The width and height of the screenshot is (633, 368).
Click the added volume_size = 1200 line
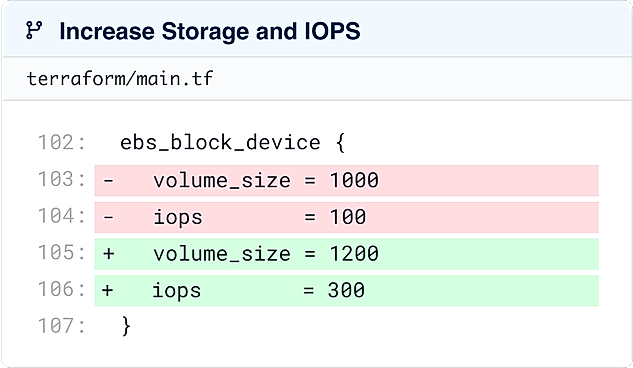(346, 254)
